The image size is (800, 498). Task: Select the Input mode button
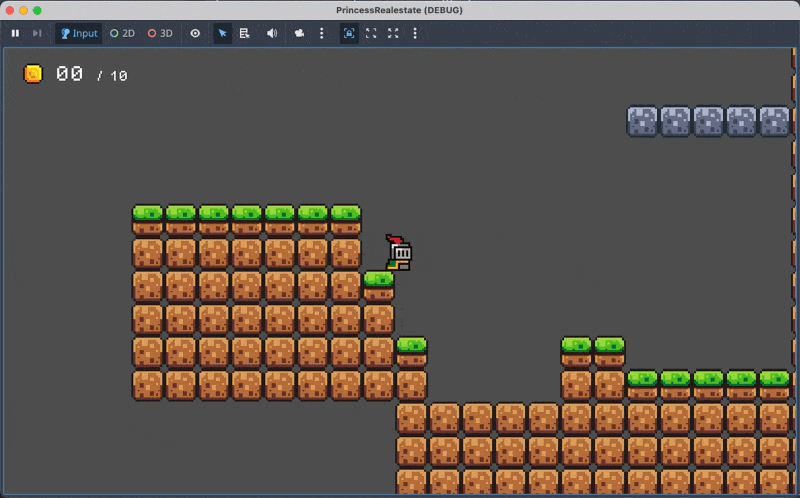click(79, 33)
